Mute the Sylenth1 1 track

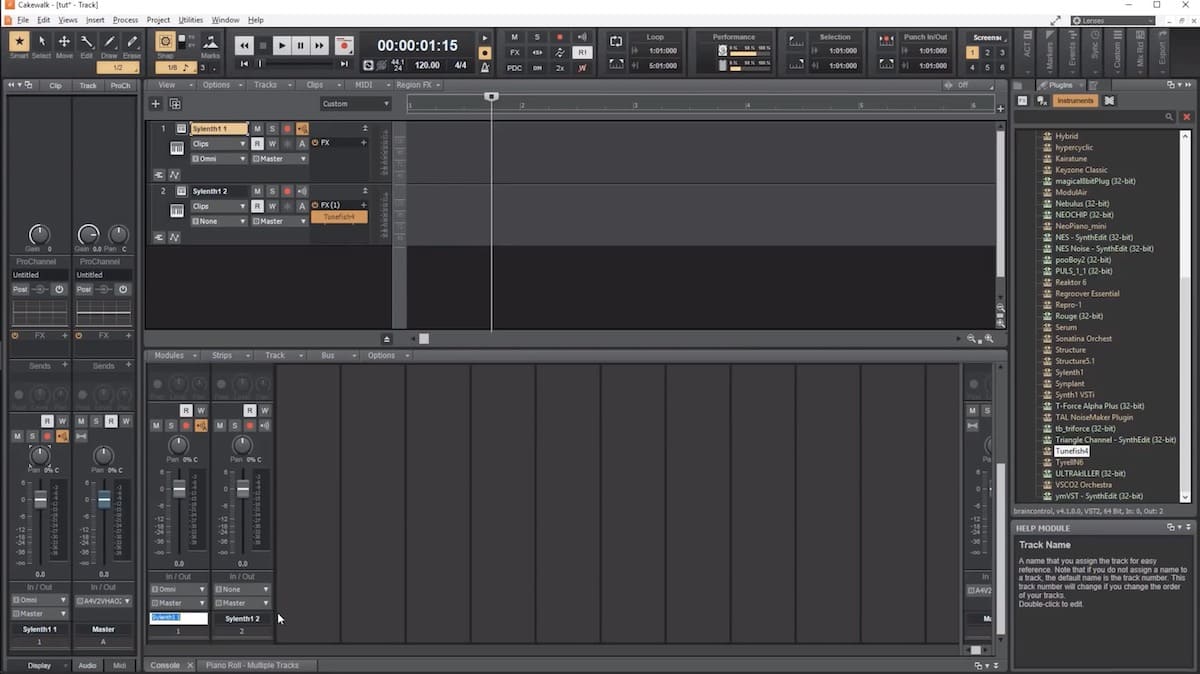click(257, 129)
